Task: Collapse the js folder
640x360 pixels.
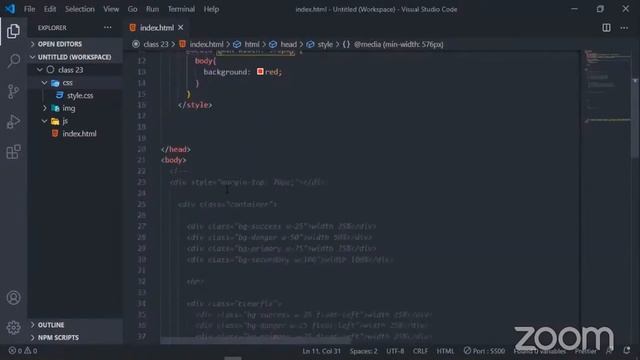Action: [x=75, y=121]
